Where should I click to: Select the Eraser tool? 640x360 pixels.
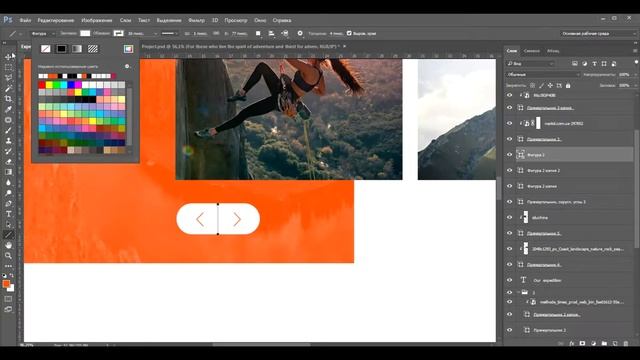click(8, 162)
